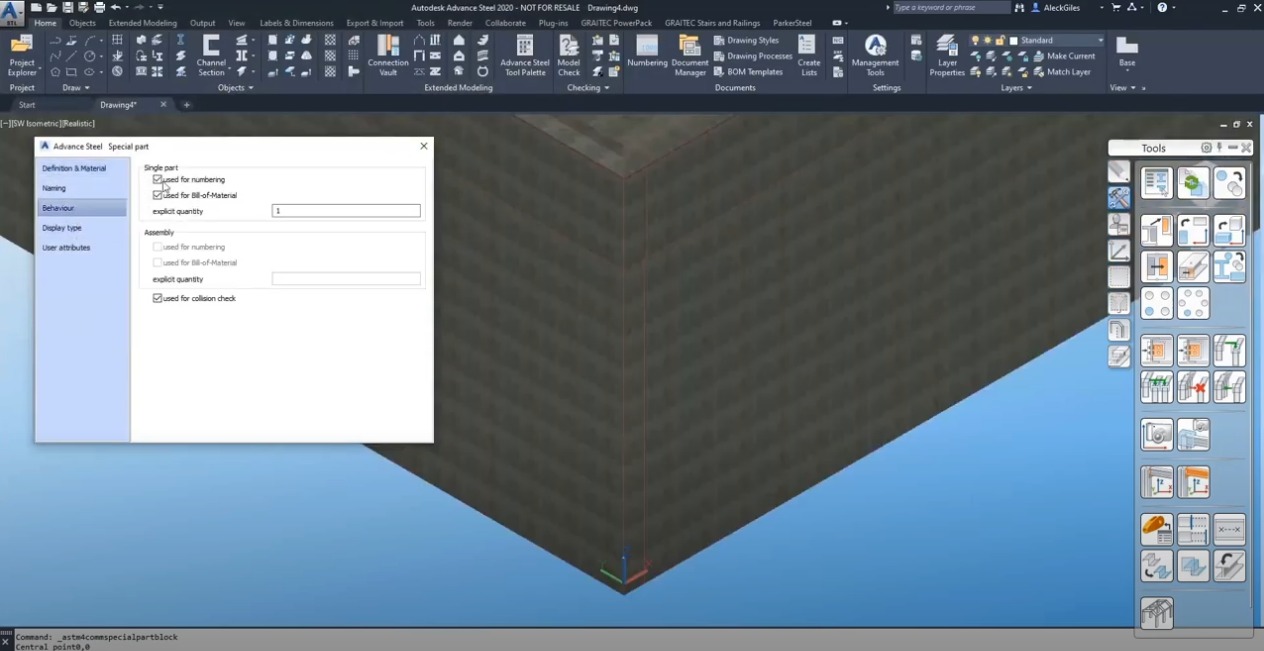Open the AleckGiles account dropdown
The height and width of the screenshot is (651, 1264).
pos(1100,7)
